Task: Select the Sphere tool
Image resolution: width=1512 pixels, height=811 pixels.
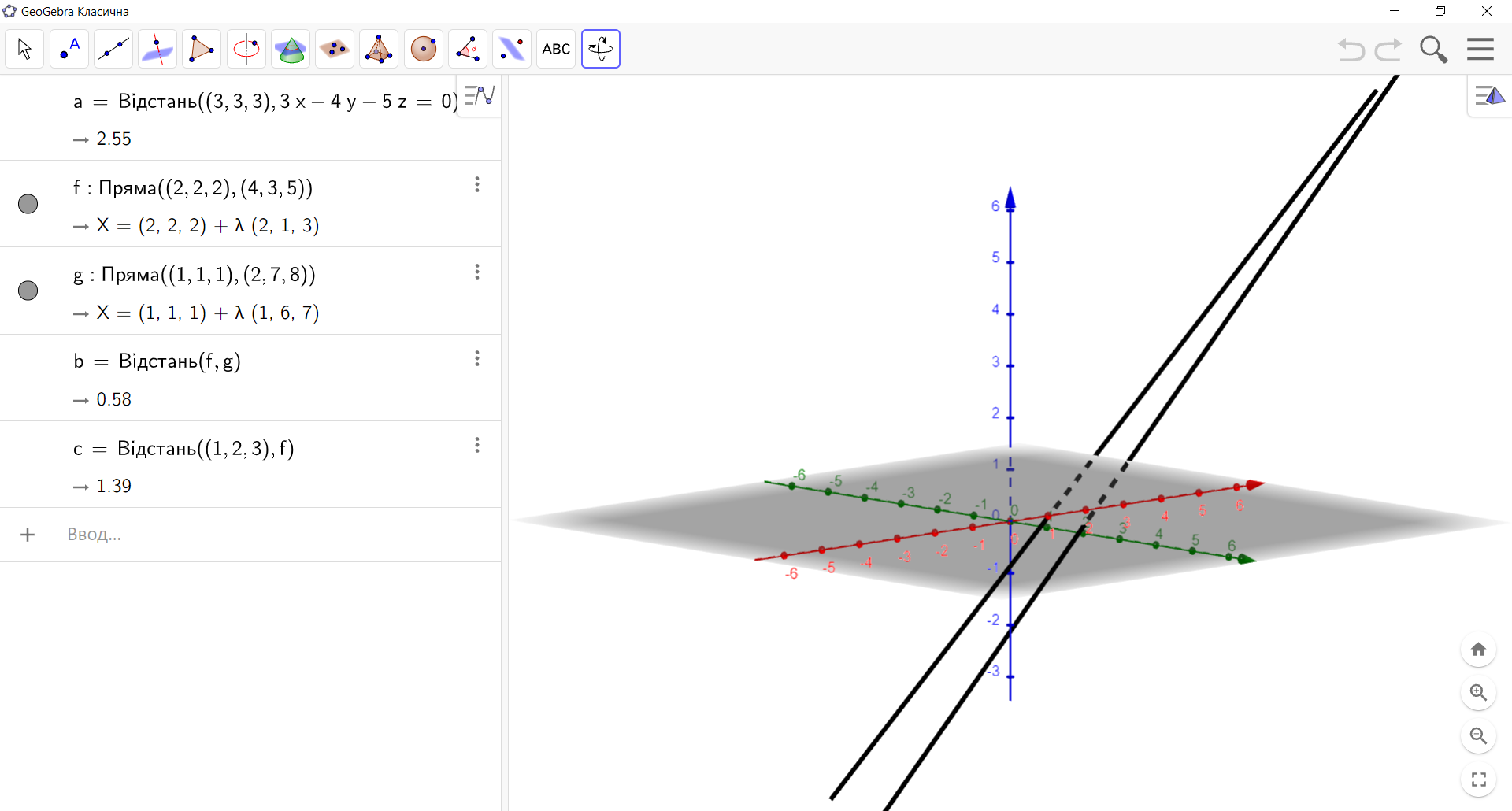Action: pyautogui.click(x=424, y=48)
